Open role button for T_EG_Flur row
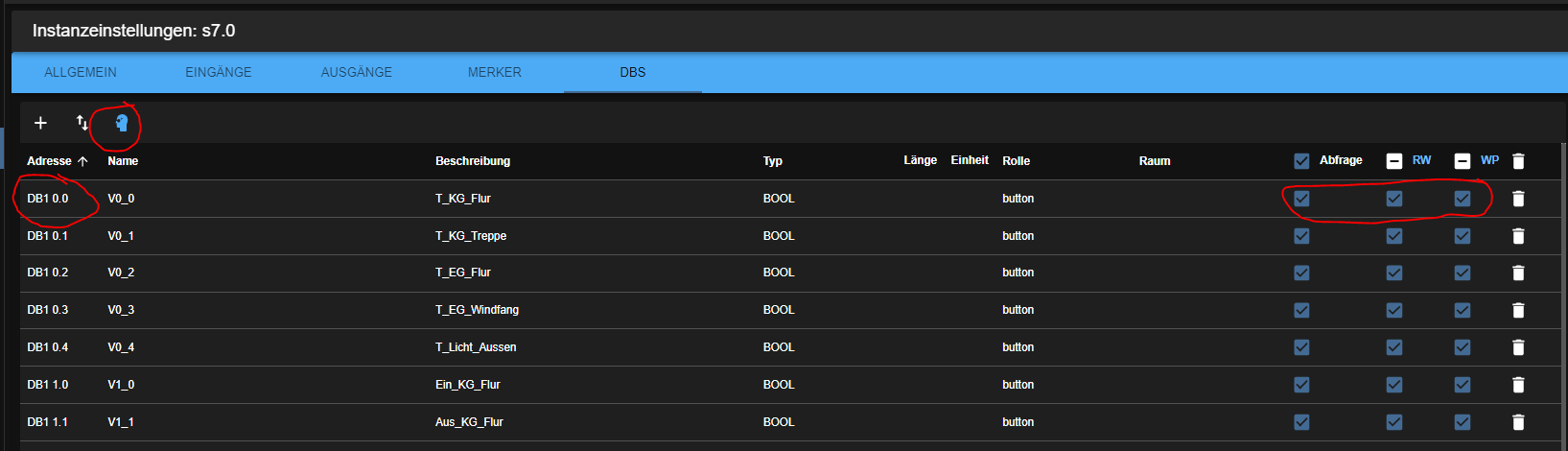Image resolution: width=1568 pixels, height=451 pixels. (1018, 273)
